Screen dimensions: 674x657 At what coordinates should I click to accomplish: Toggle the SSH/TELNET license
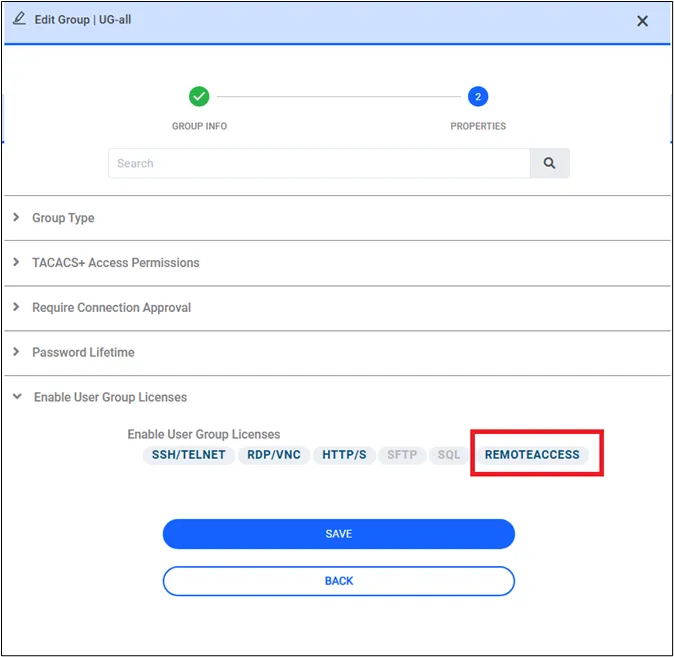pyautogui.click(x=188, y=454)
